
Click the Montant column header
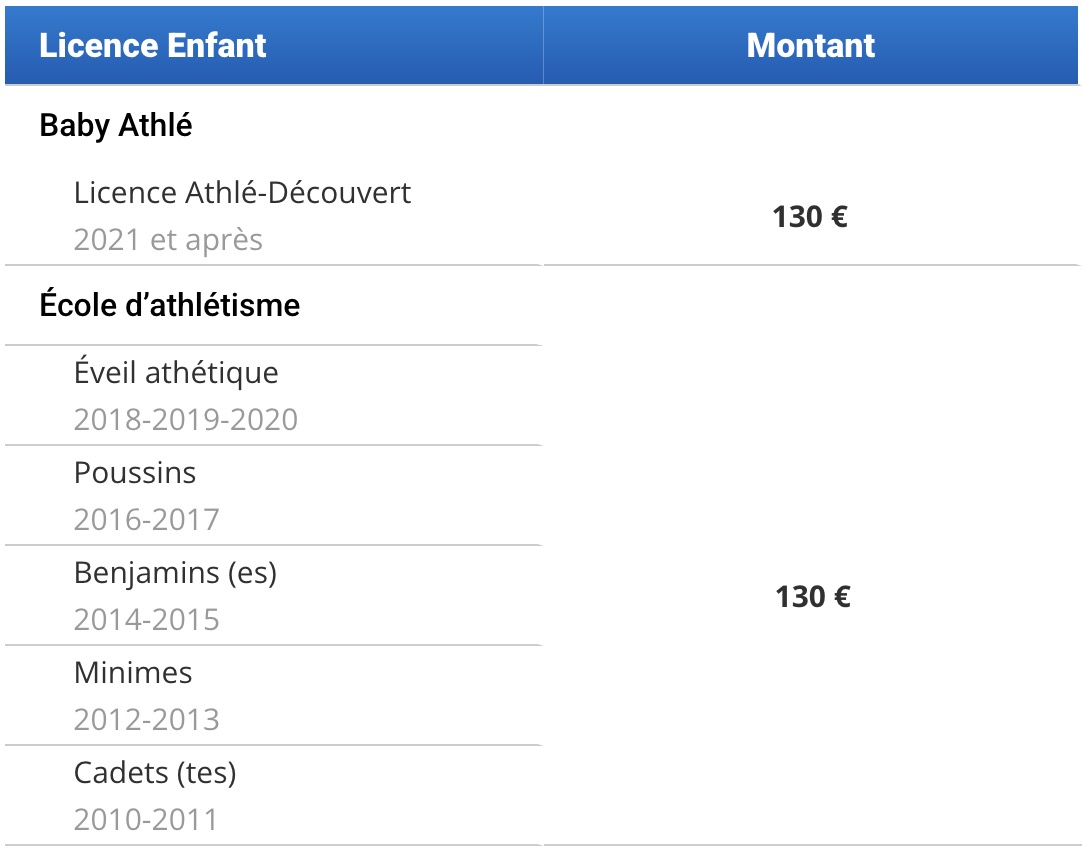point(811,46)
